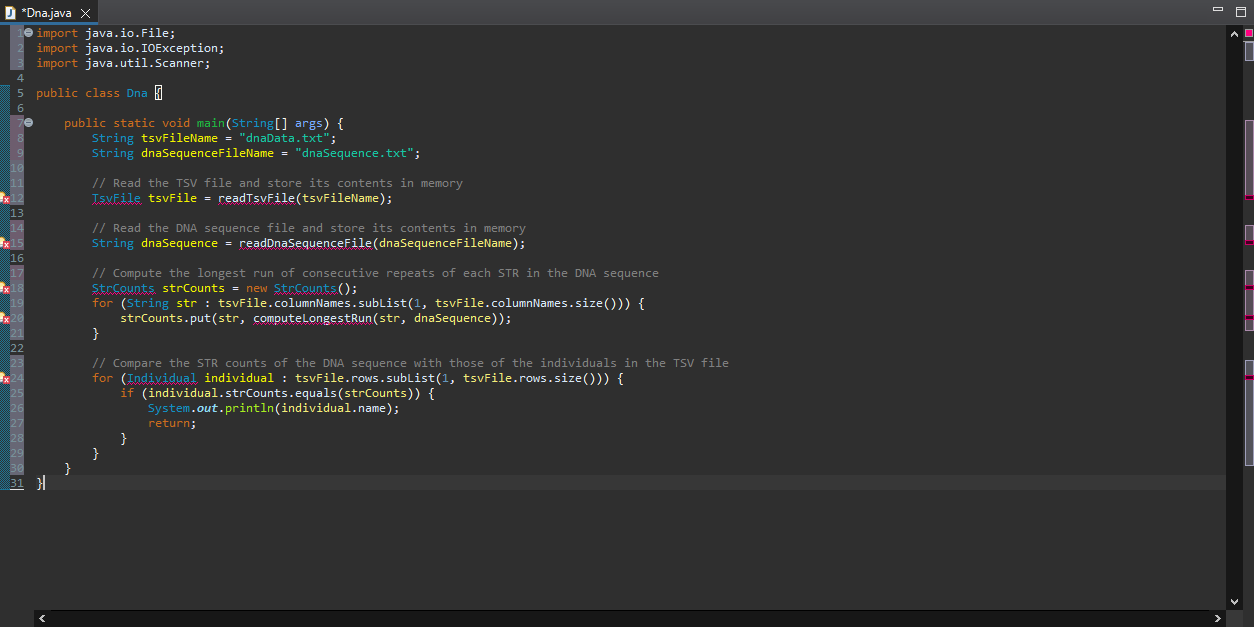Viewport: 1254px width, 627px height.
Task: Click 'dnaSequenceFileName' variable declaration on line 9
Action: 207,153
